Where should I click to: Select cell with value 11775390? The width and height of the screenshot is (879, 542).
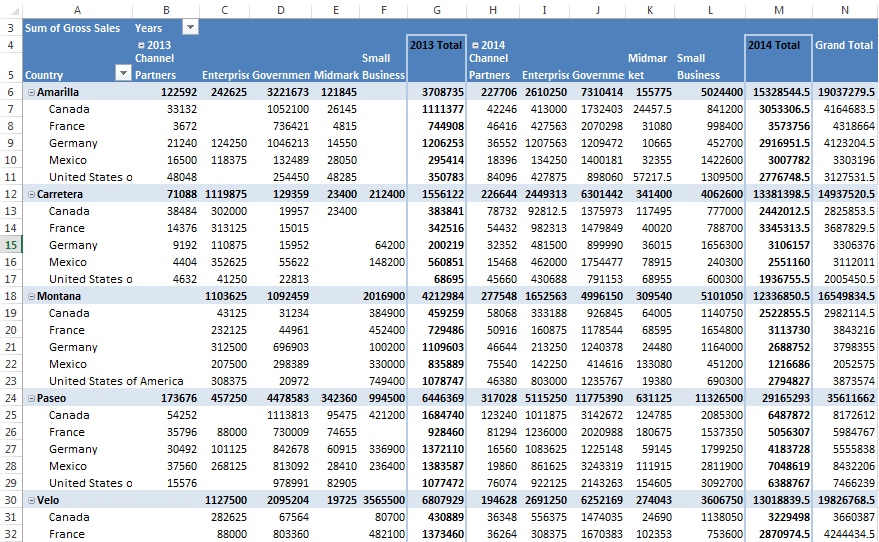click(598, 398)
